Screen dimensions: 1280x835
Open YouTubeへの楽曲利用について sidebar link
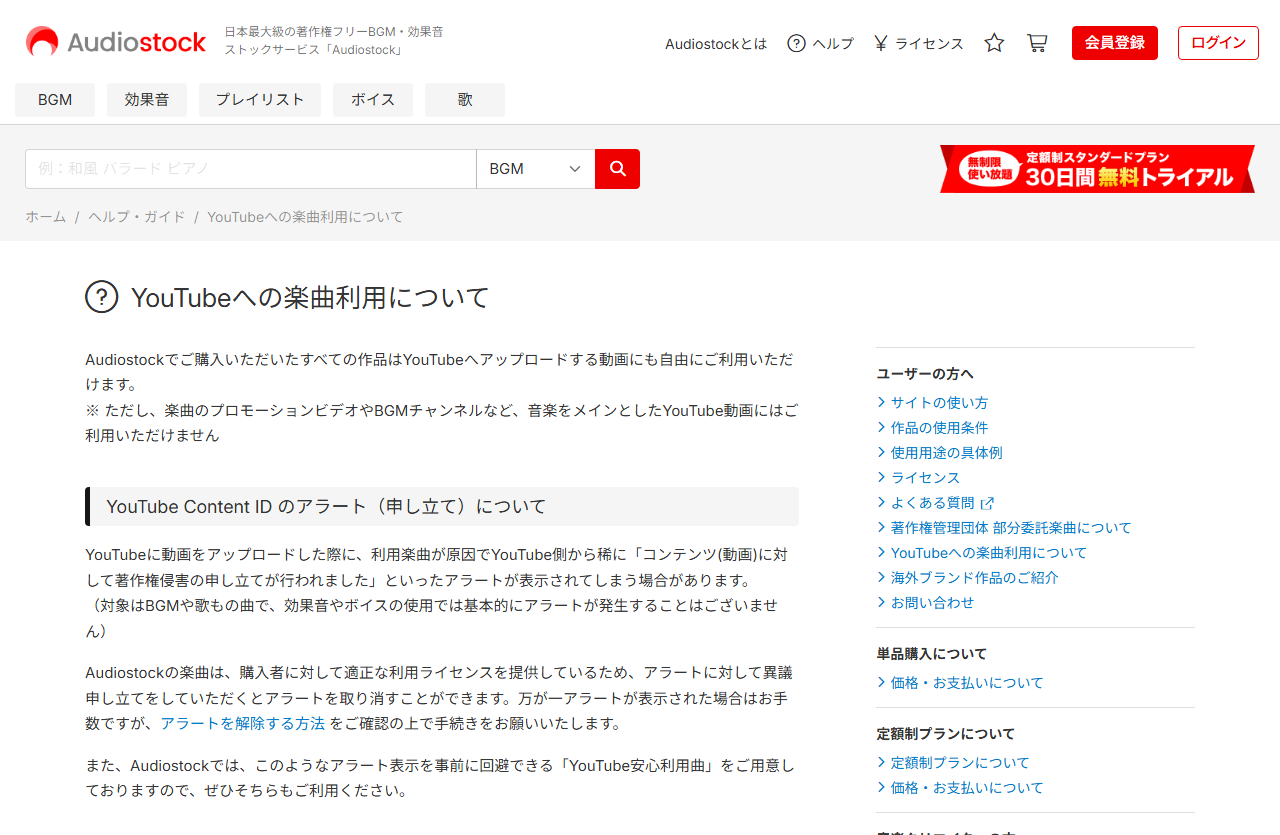pos(989,552)
